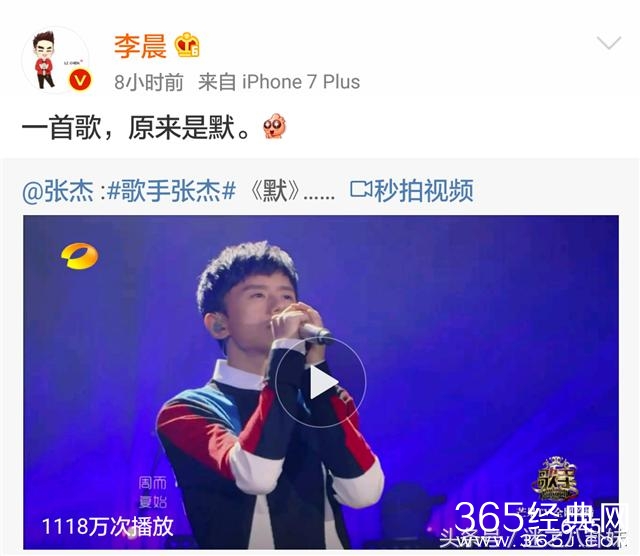Click the orange V verification badge
This screenshot has height=556, width=640.
(80, 80)
